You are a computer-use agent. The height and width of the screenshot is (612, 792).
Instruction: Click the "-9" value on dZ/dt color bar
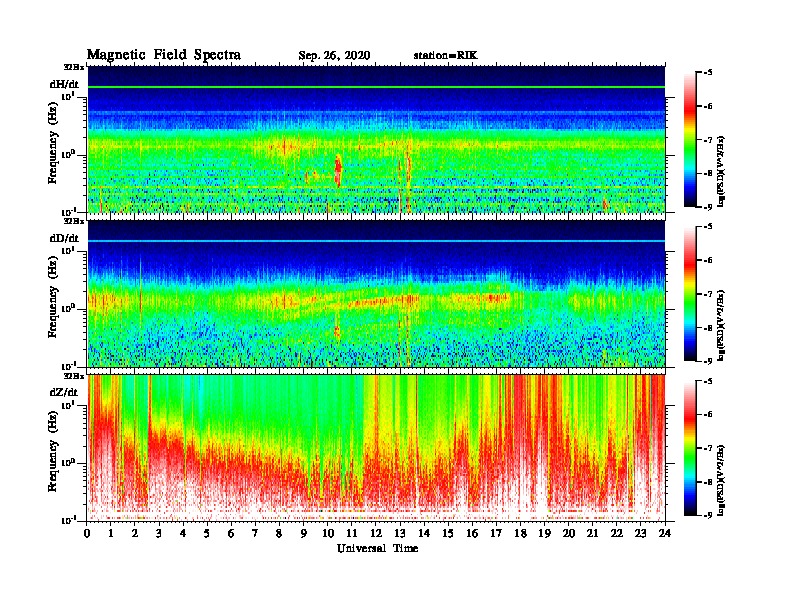coord(708,515)
